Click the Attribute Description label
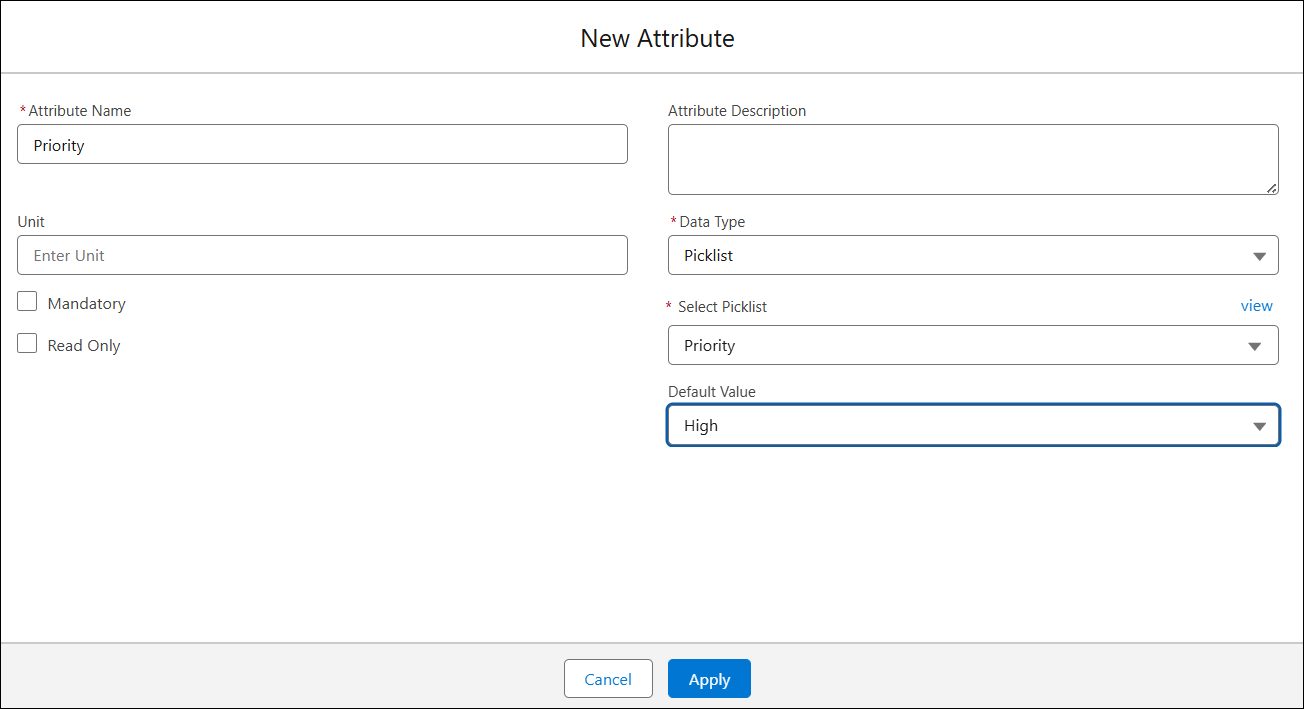This screenshot has width=1304, height=709. [737, 111]
